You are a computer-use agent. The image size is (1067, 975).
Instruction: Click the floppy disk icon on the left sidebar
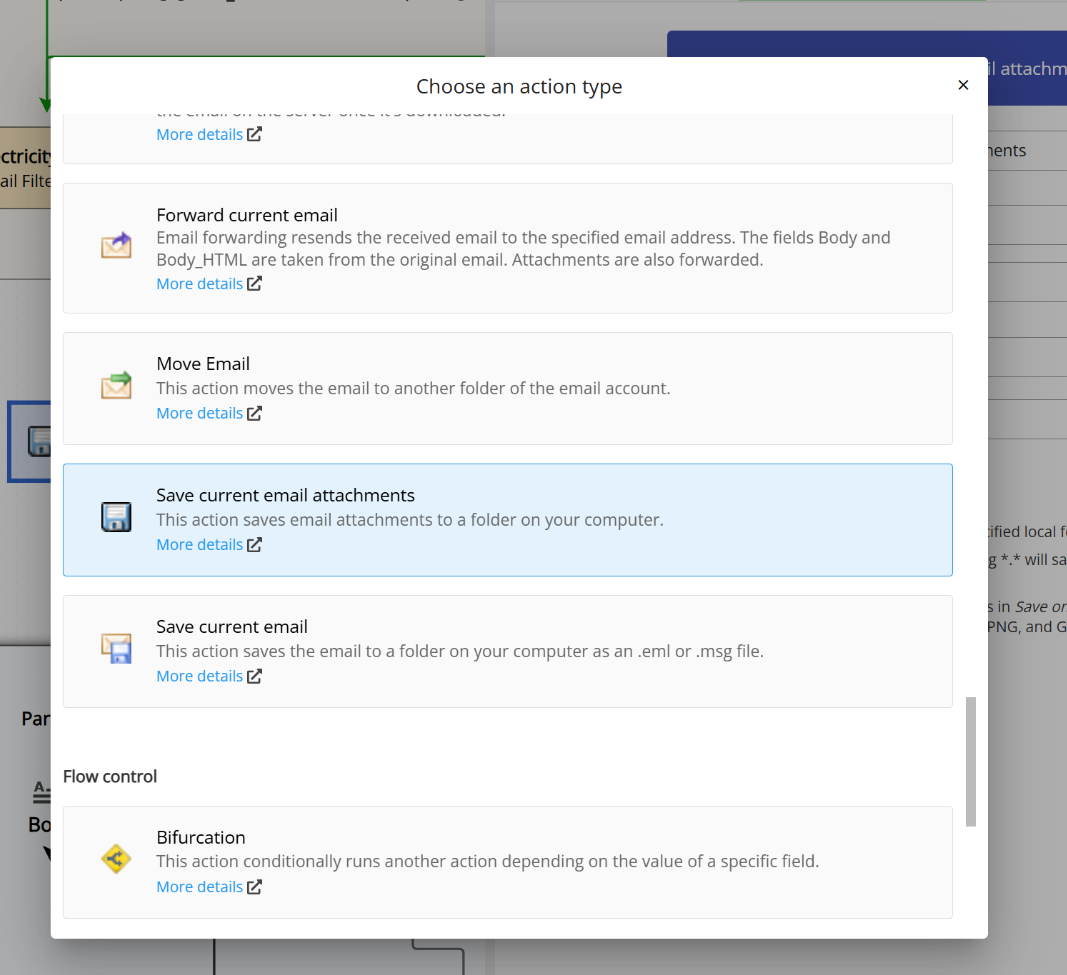[41, 441]
